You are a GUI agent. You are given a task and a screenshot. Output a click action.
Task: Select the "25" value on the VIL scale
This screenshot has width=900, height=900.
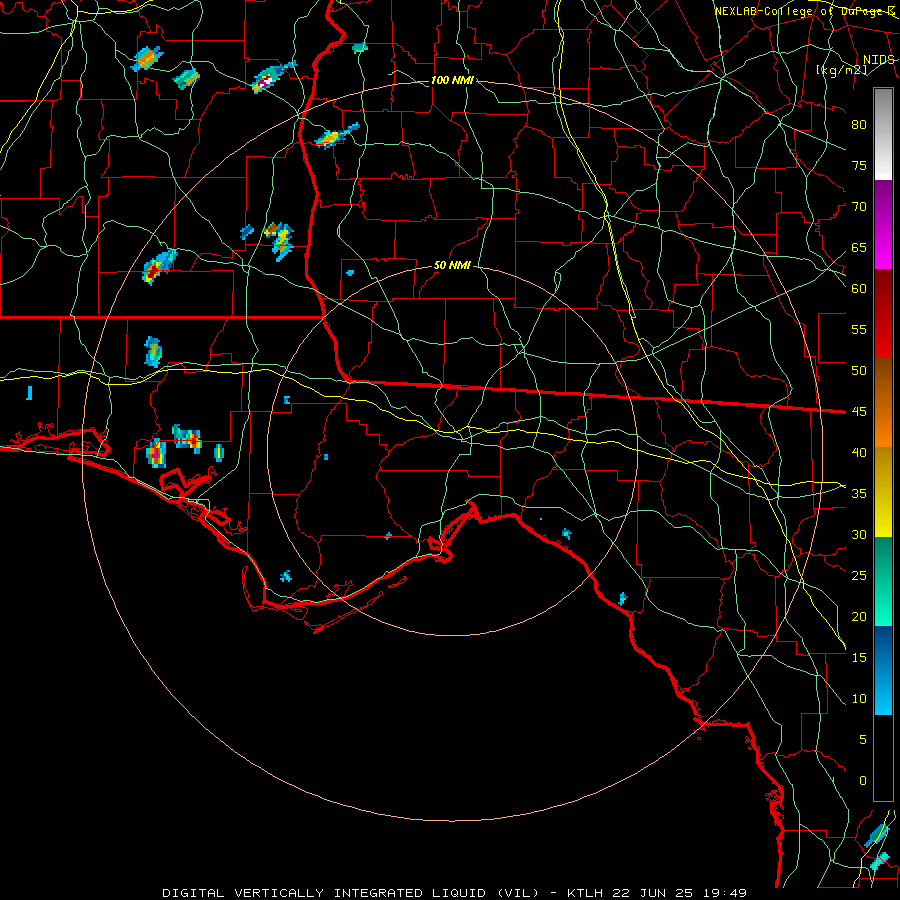click(x=859, y=576)
